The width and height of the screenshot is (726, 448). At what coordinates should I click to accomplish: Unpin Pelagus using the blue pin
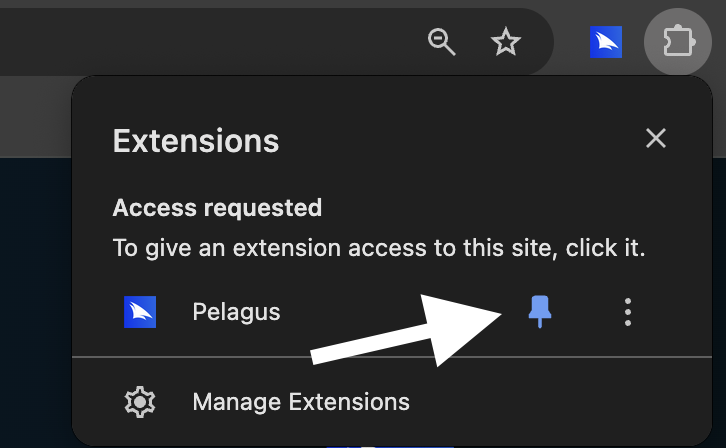[x=540, y=312]
